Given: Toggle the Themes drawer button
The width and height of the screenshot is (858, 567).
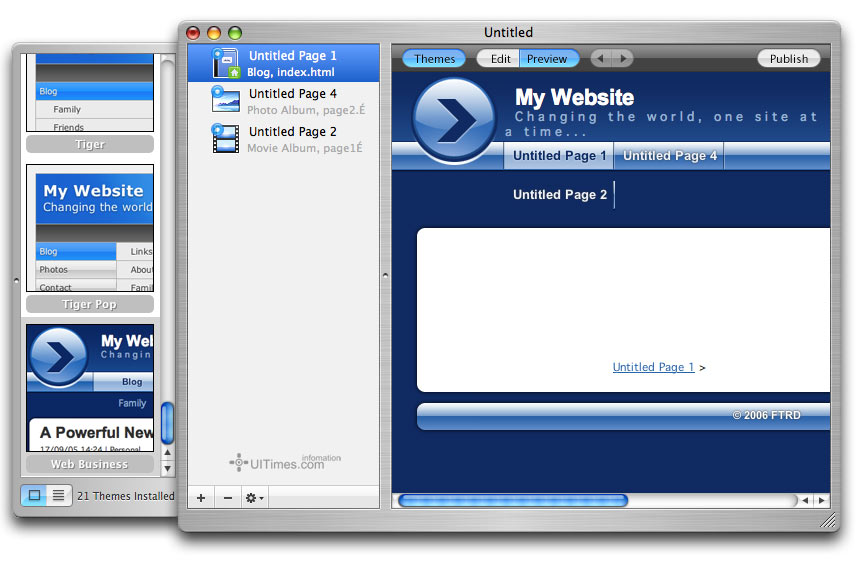Looking at the screenshot, I should (434, 59).
